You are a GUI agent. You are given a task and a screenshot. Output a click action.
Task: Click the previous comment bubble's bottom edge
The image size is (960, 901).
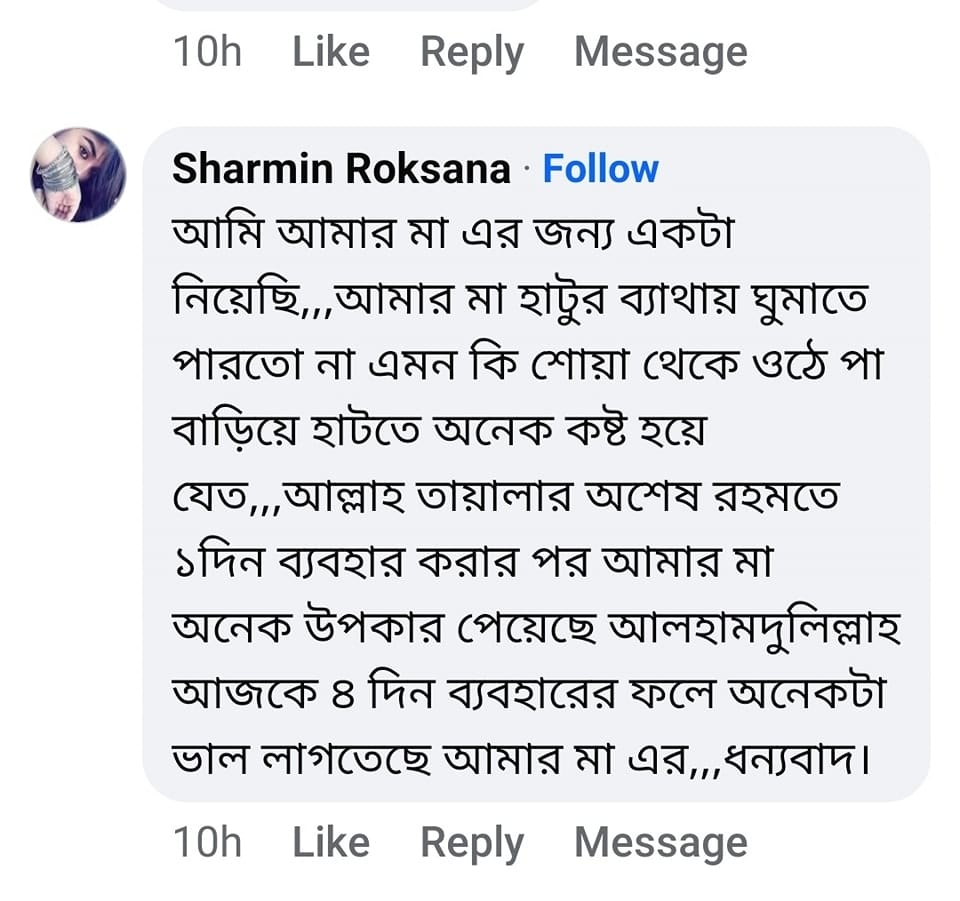pos(350,5)
